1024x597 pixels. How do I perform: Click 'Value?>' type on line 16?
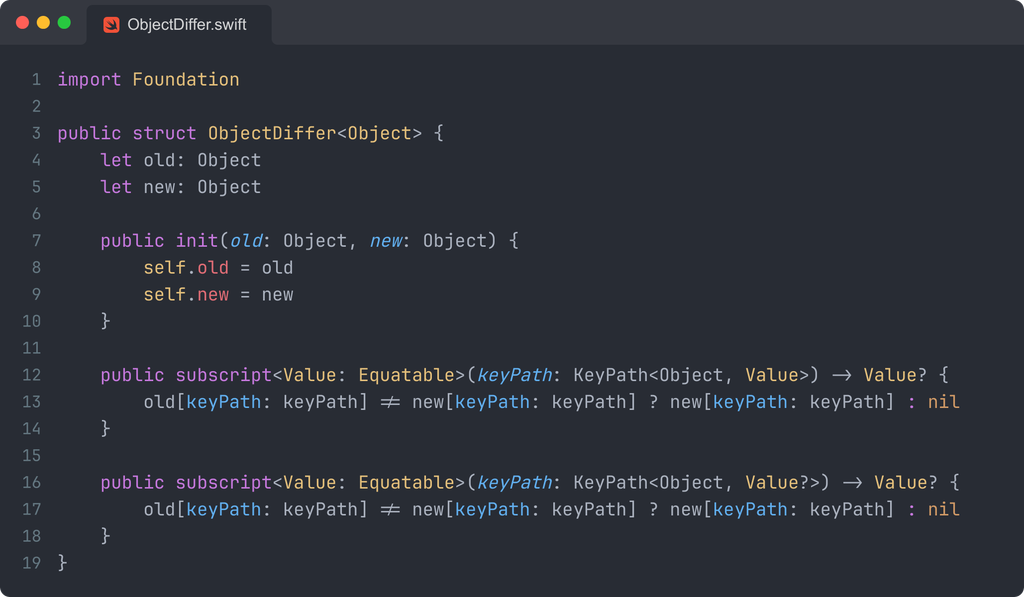782,483
